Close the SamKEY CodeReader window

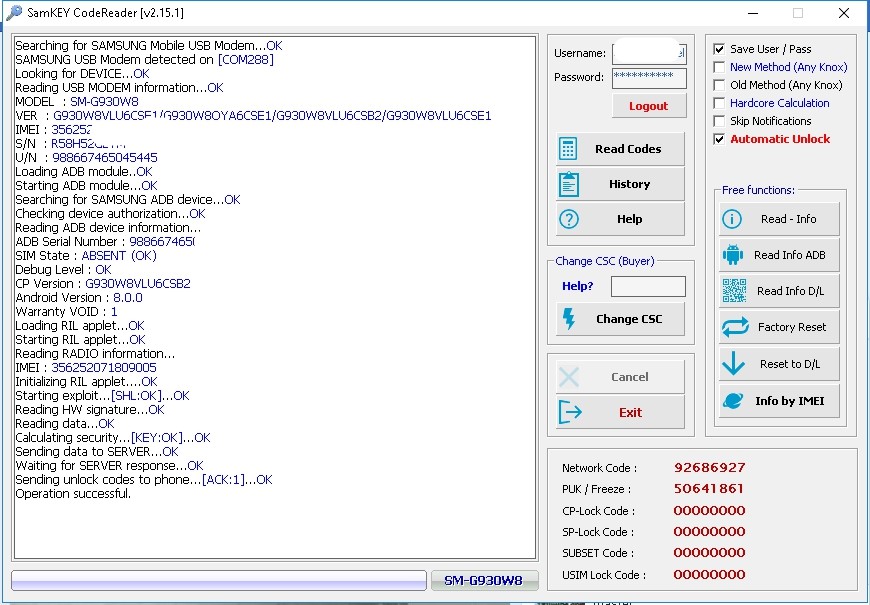[x=844, y=13]
